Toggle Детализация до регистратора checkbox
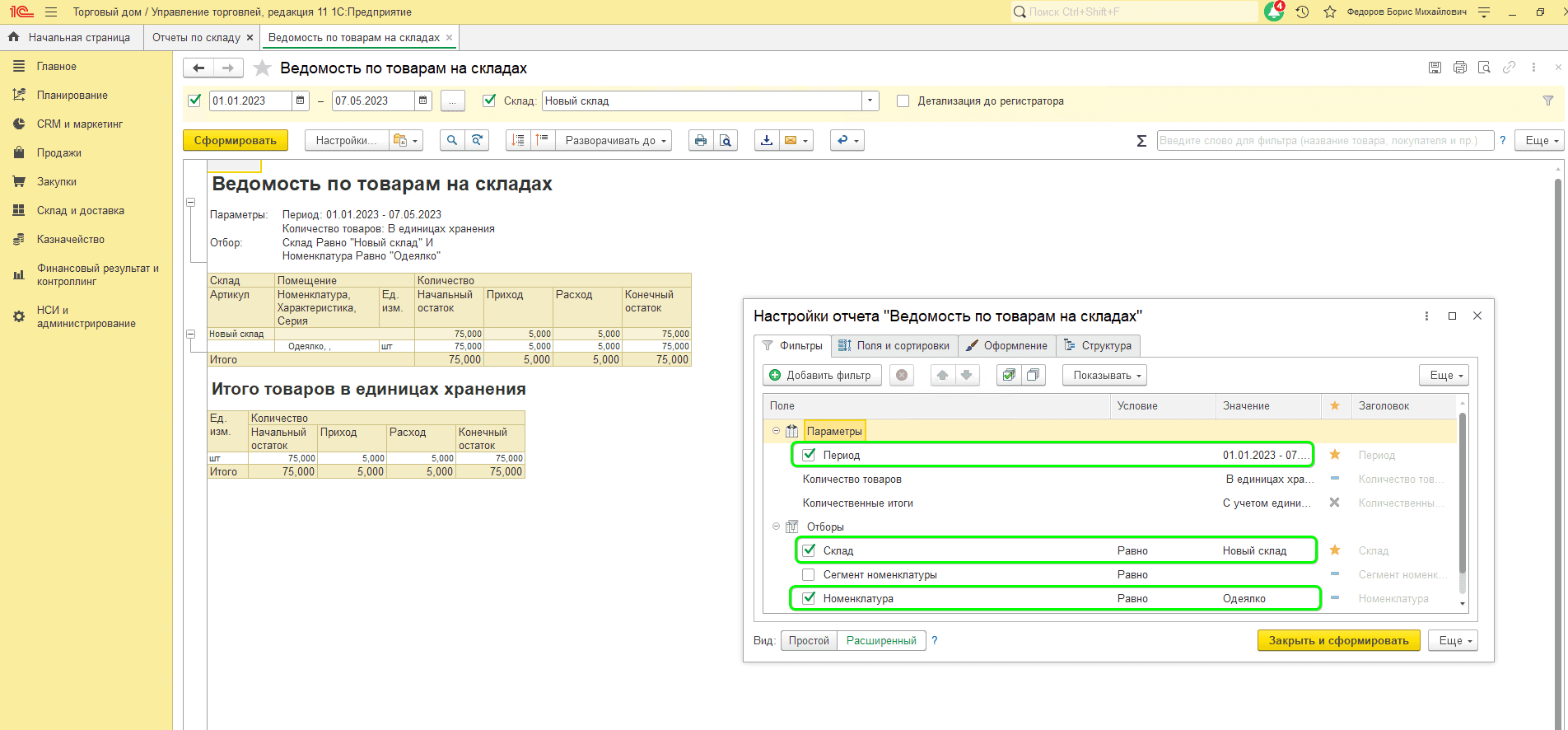Image resolution: width=1568 pixels, height=730 pixels. (x=903, y=101)
